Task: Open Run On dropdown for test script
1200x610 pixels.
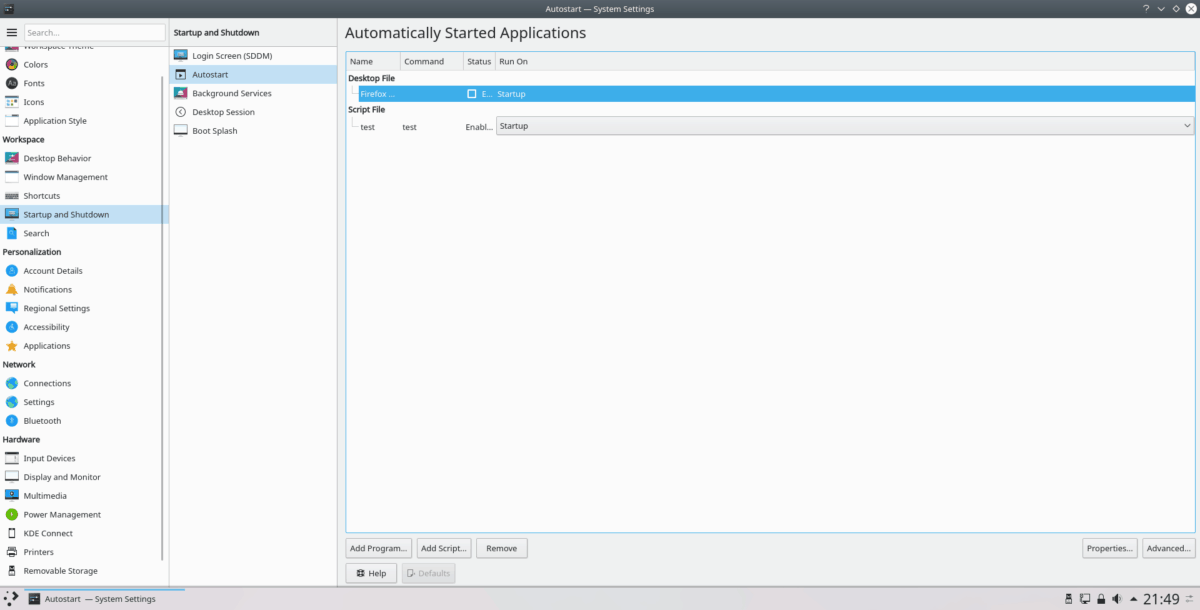Action: point(845,126)
